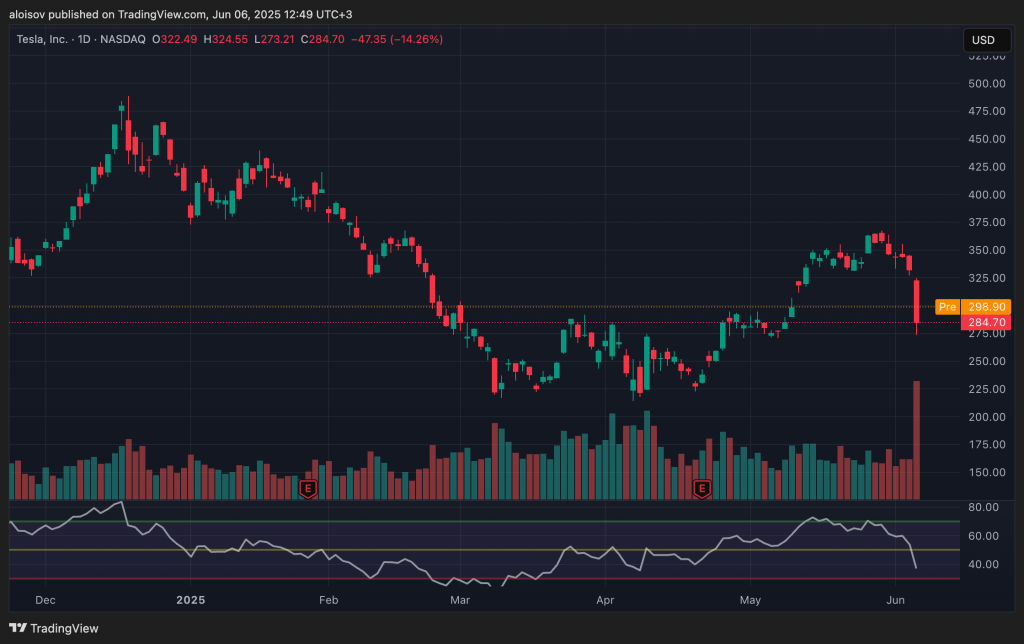1024x644 pixels.
Task: Click the open value O322.49
Action: [x=174, y=39]
